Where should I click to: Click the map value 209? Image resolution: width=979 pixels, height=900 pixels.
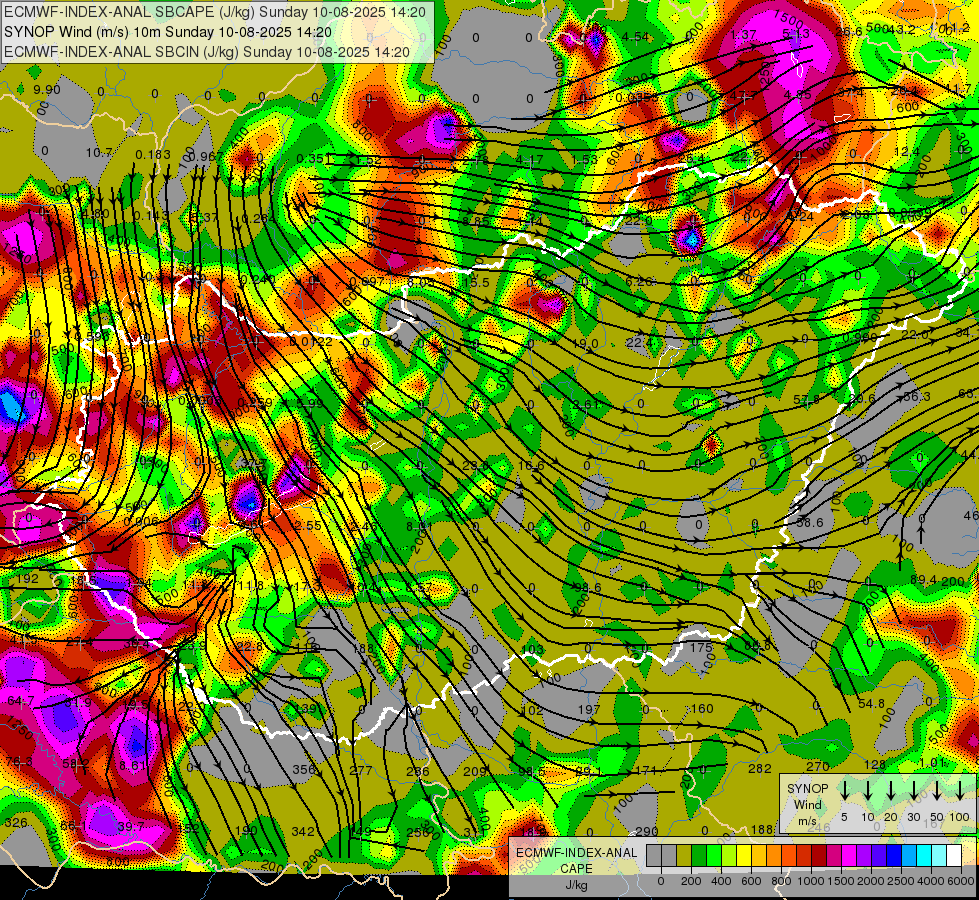[x=475, y=772]
